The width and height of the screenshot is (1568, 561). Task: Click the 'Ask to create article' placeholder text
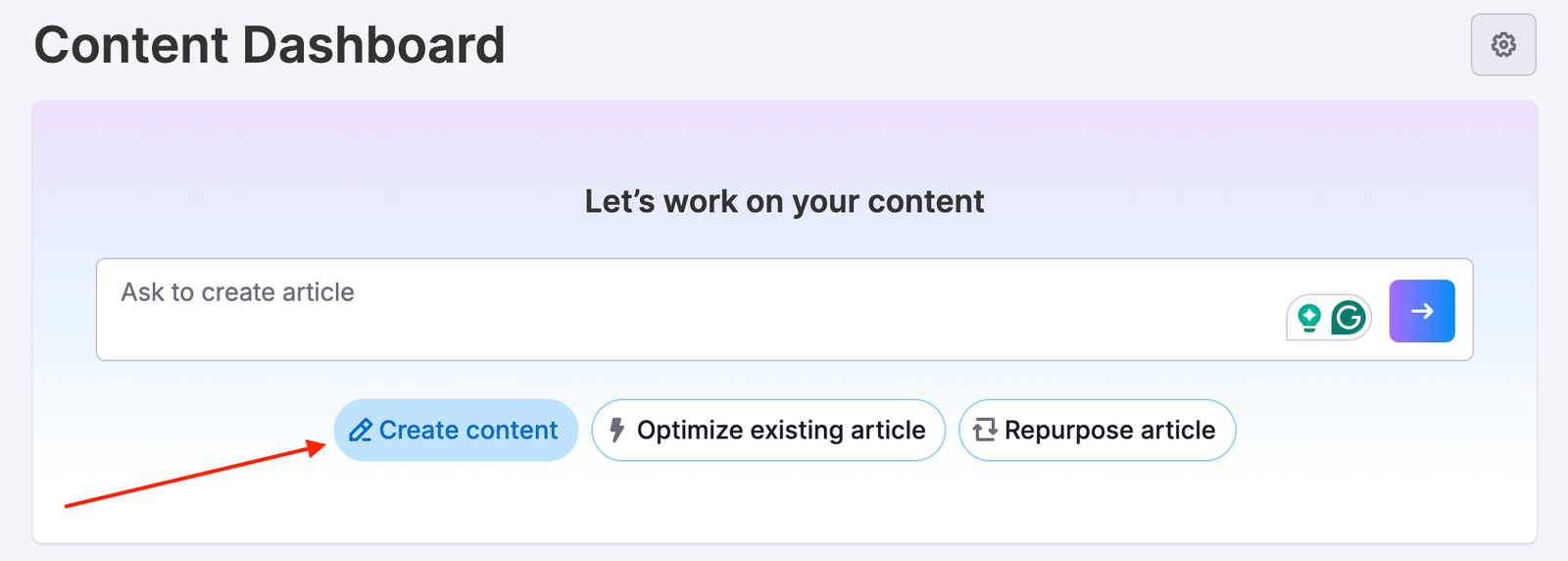point(237,292)
